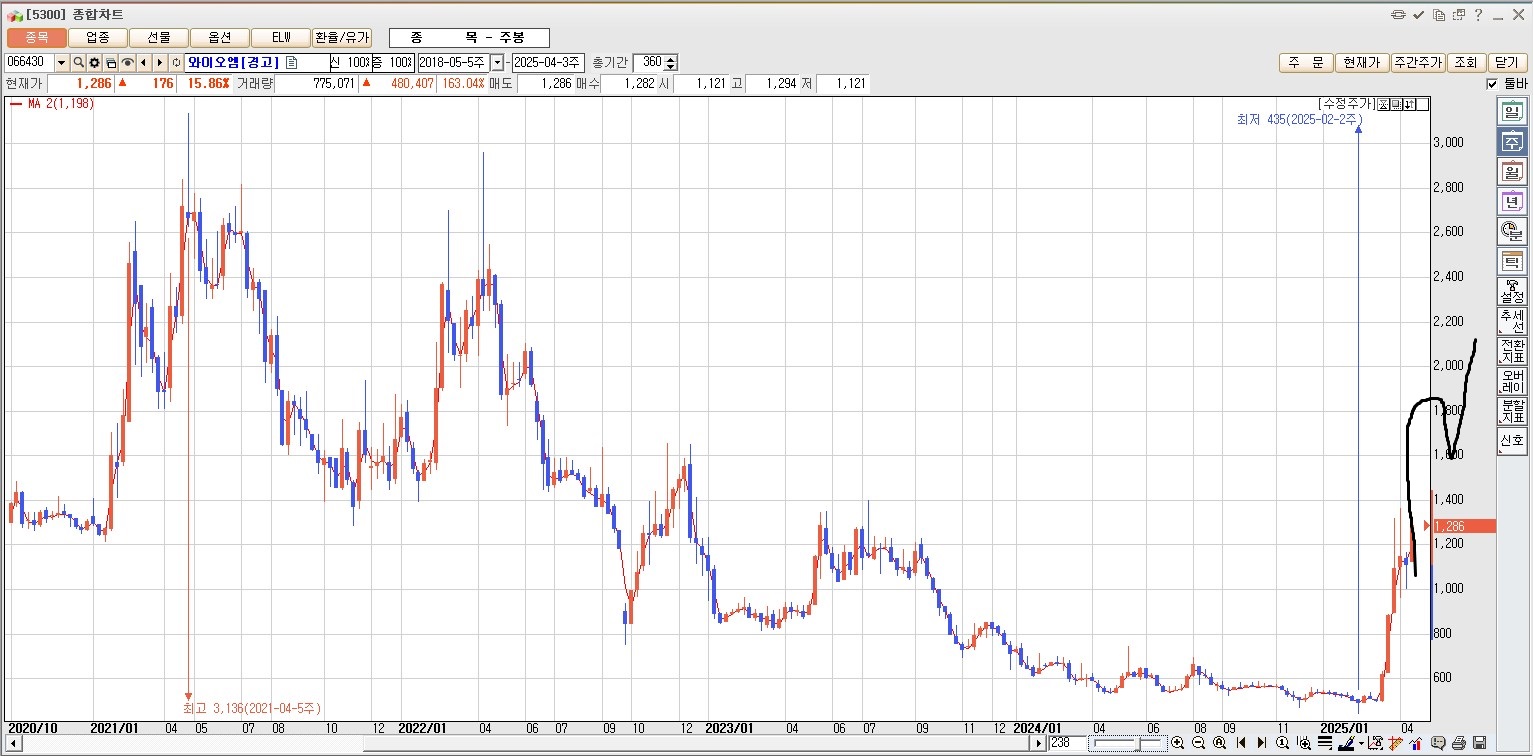
Task: Click the stock search magnifier icon
Action: tap(78, 63)
